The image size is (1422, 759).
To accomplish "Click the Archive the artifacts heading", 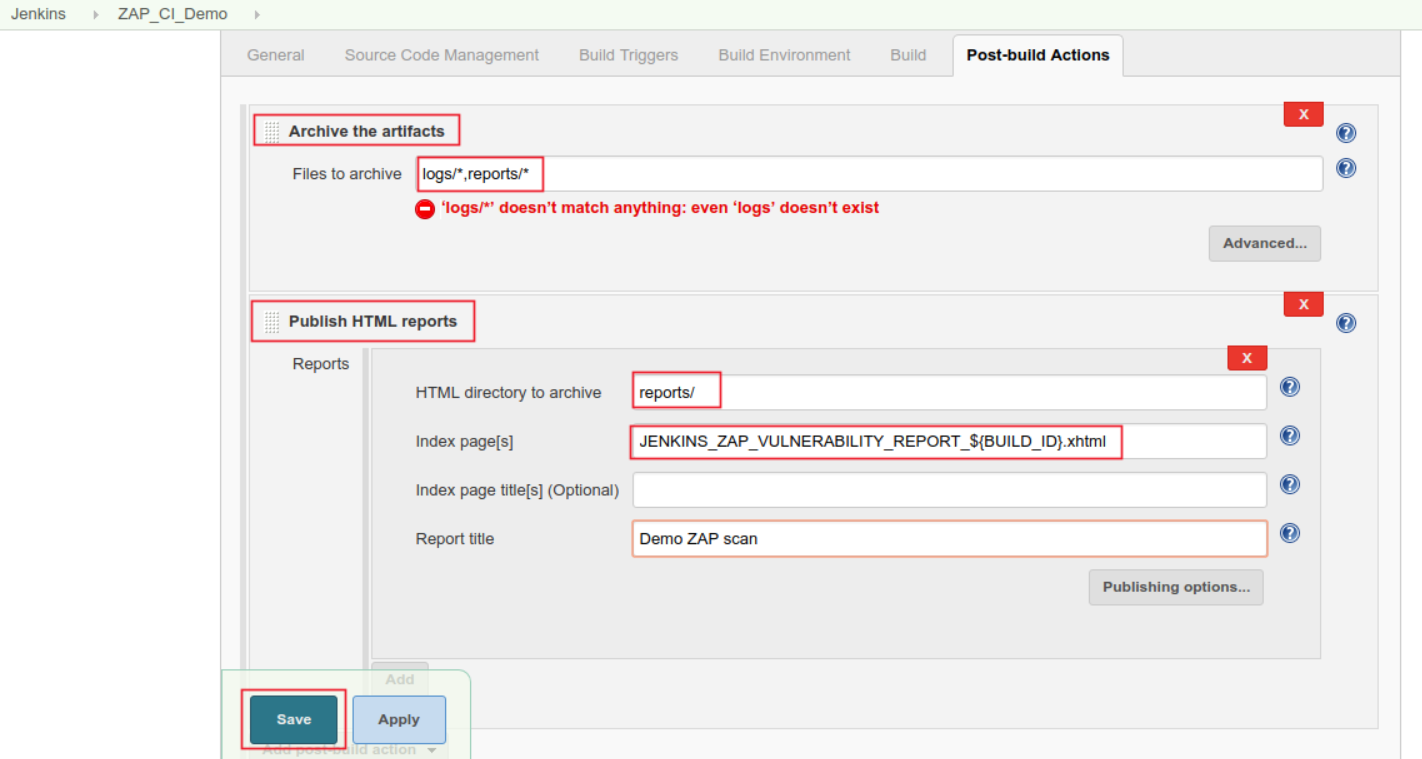I will pos(366,131).
